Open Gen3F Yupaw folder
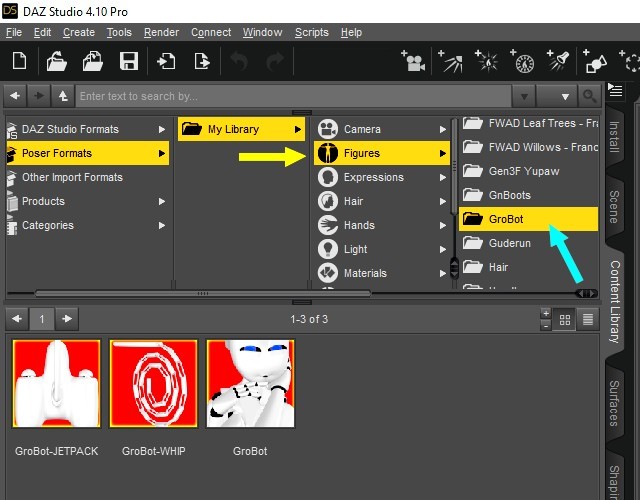Screen dimensions: 640x500 [x=529, y=171]
